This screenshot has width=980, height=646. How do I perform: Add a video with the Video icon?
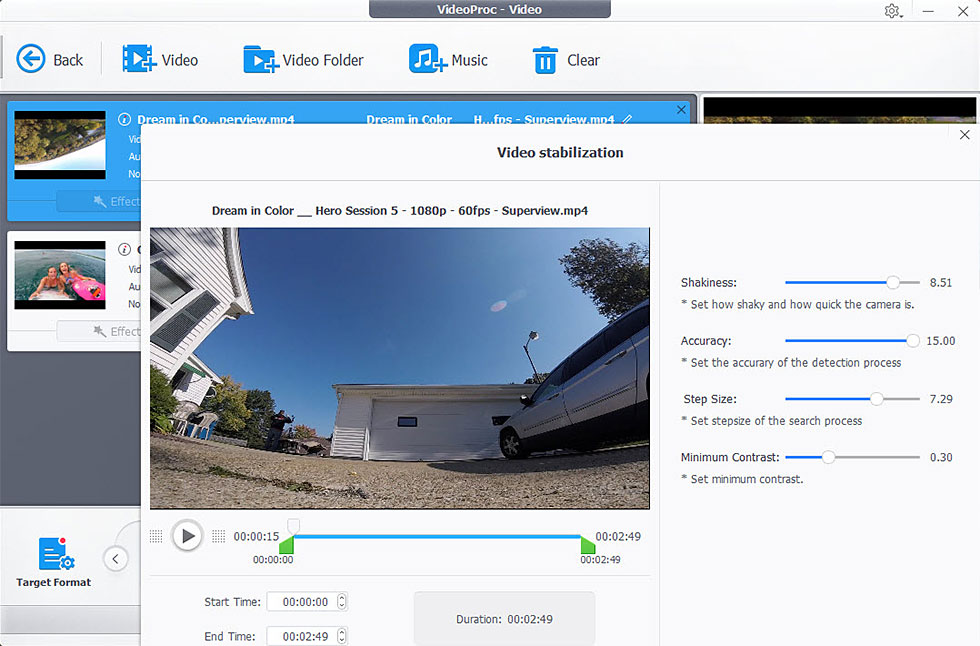(138, 59)
